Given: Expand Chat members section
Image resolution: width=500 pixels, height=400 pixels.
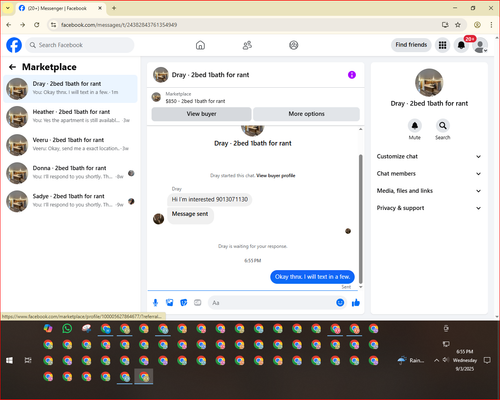Looking at the screenshot, I should [429, 174].
